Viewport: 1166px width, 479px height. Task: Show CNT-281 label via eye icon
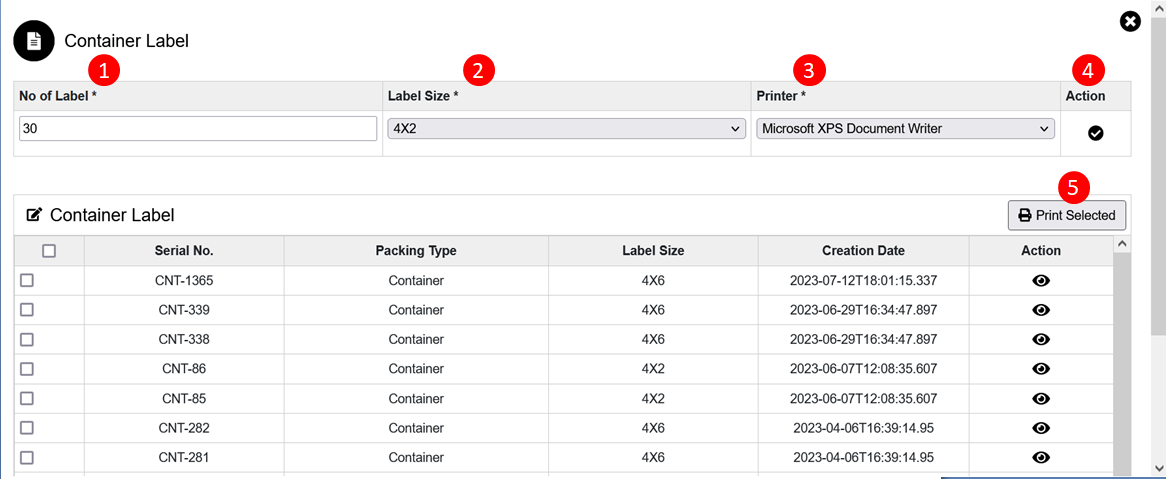click(1040, 458)
